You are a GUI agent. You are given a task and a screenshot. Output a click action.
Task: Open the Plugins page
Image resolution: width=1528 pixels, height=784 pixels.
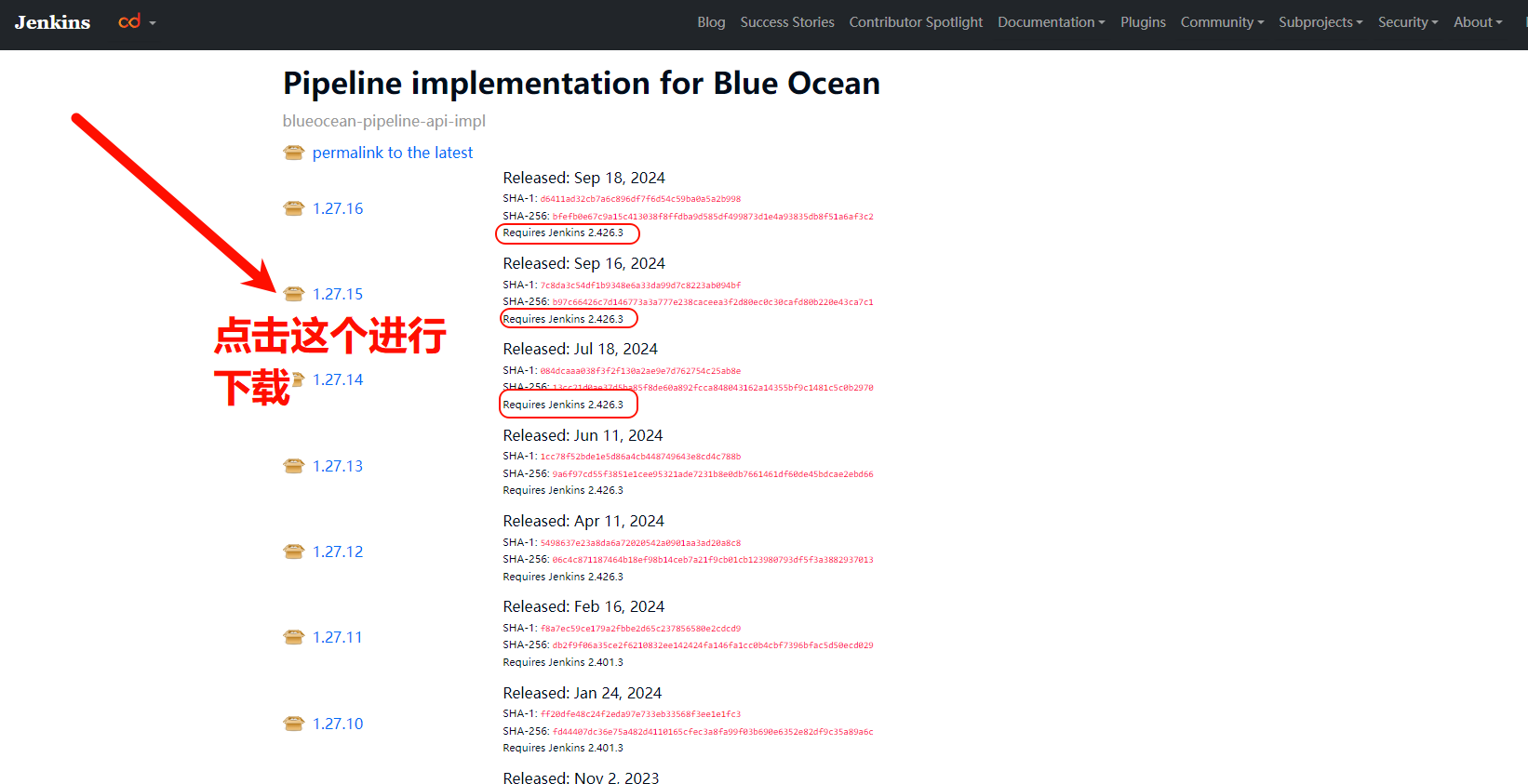(1143, 22)
